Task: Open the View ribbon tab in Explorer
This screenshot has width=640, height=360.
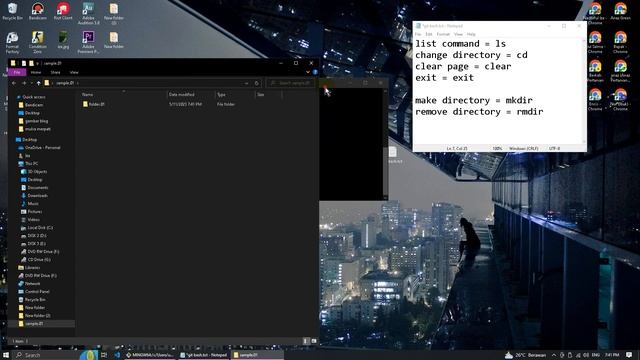Action: [74, 72]
